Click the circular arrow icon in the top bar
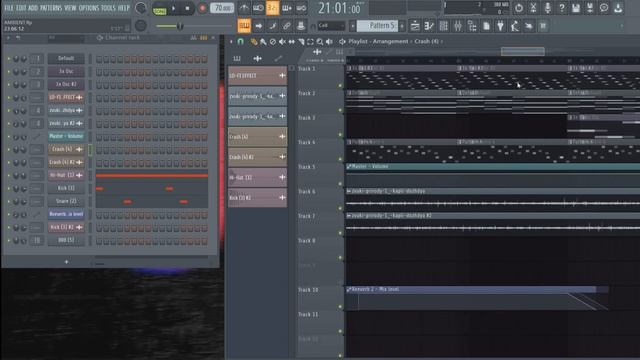 [518, 8]
